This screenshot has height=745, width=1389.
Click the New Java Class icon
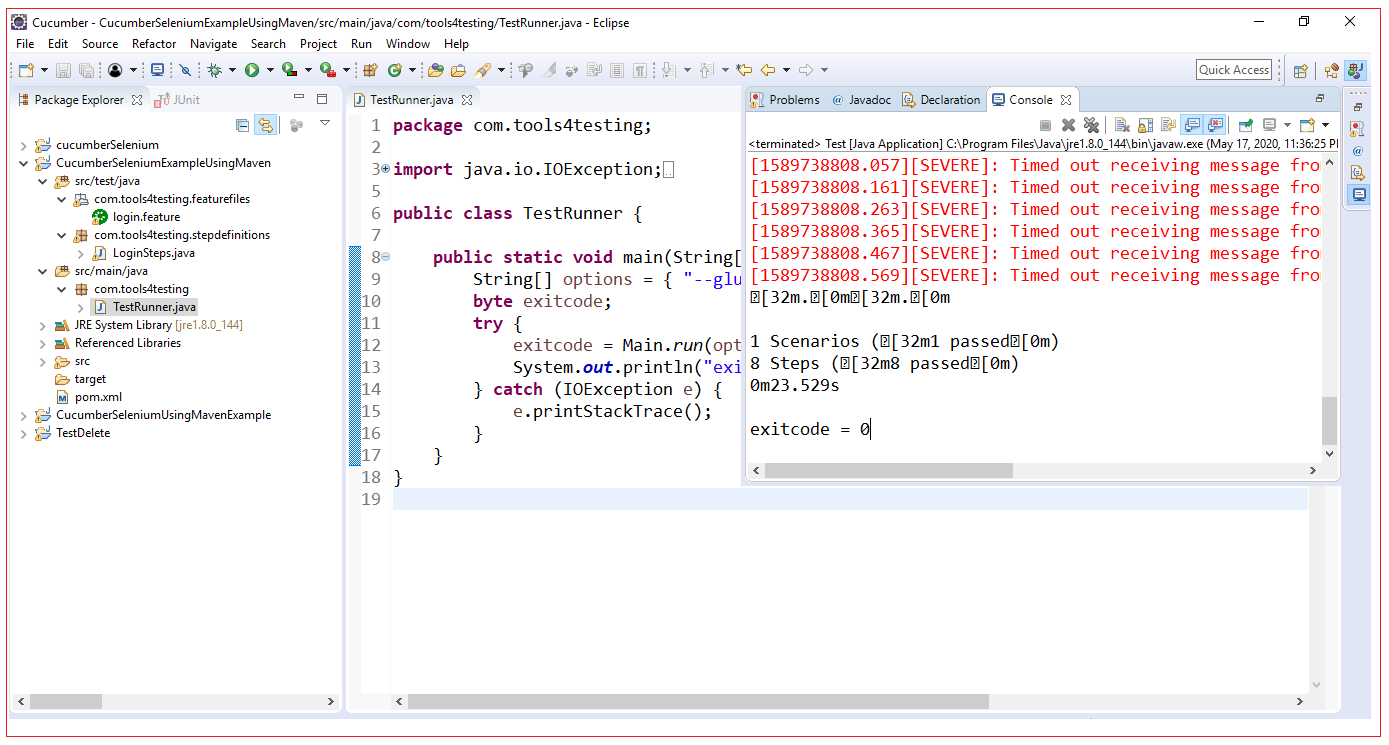(395, 70)
